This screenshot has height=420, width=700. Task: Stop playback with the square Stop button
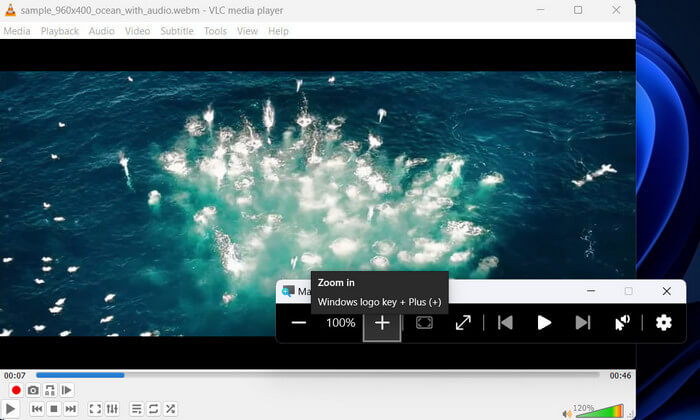(54, 409)
